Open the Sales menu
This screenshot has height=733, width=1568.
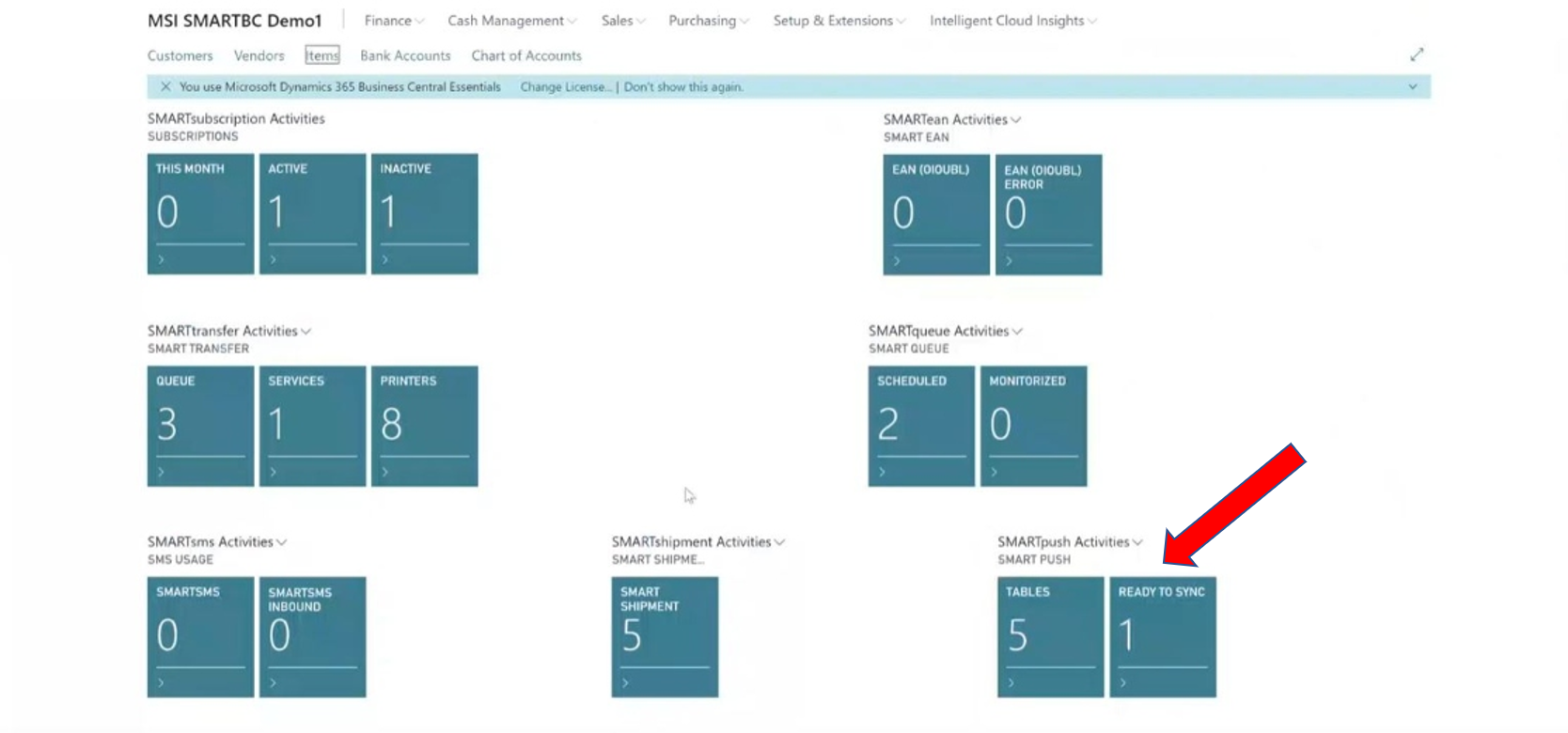(x=623, y=21)
